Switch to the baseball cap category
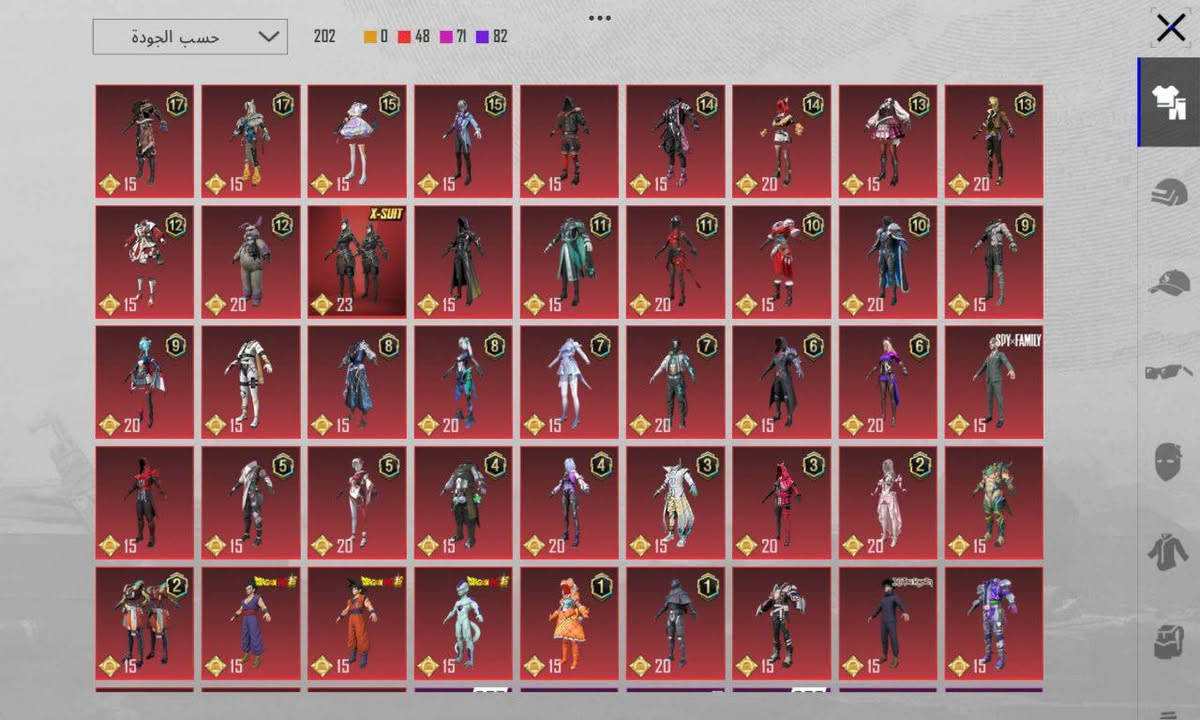 pyautogui.click(x=1169, y=283)
